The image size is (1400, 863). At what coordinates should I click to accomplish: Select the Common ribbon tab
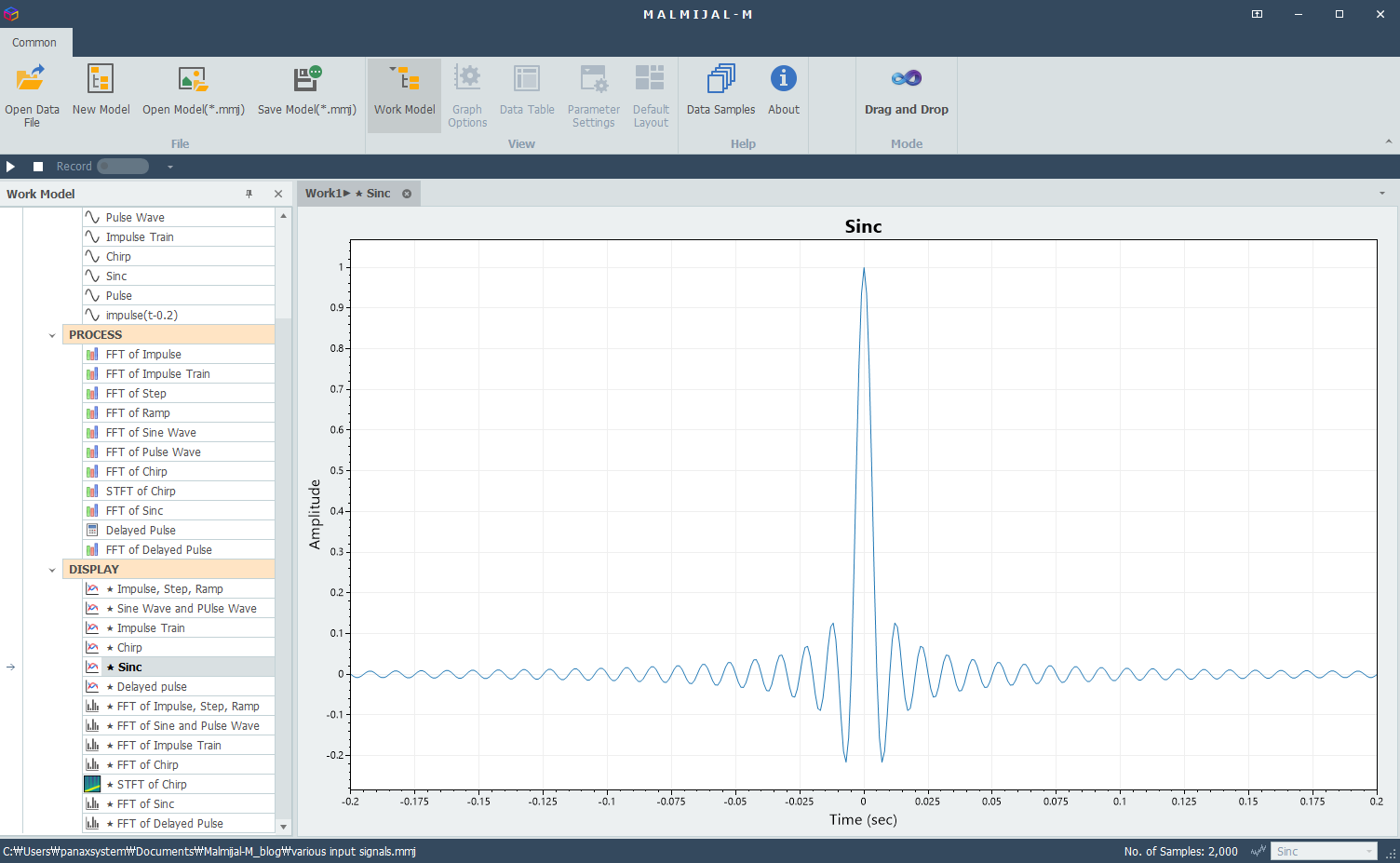34,43
